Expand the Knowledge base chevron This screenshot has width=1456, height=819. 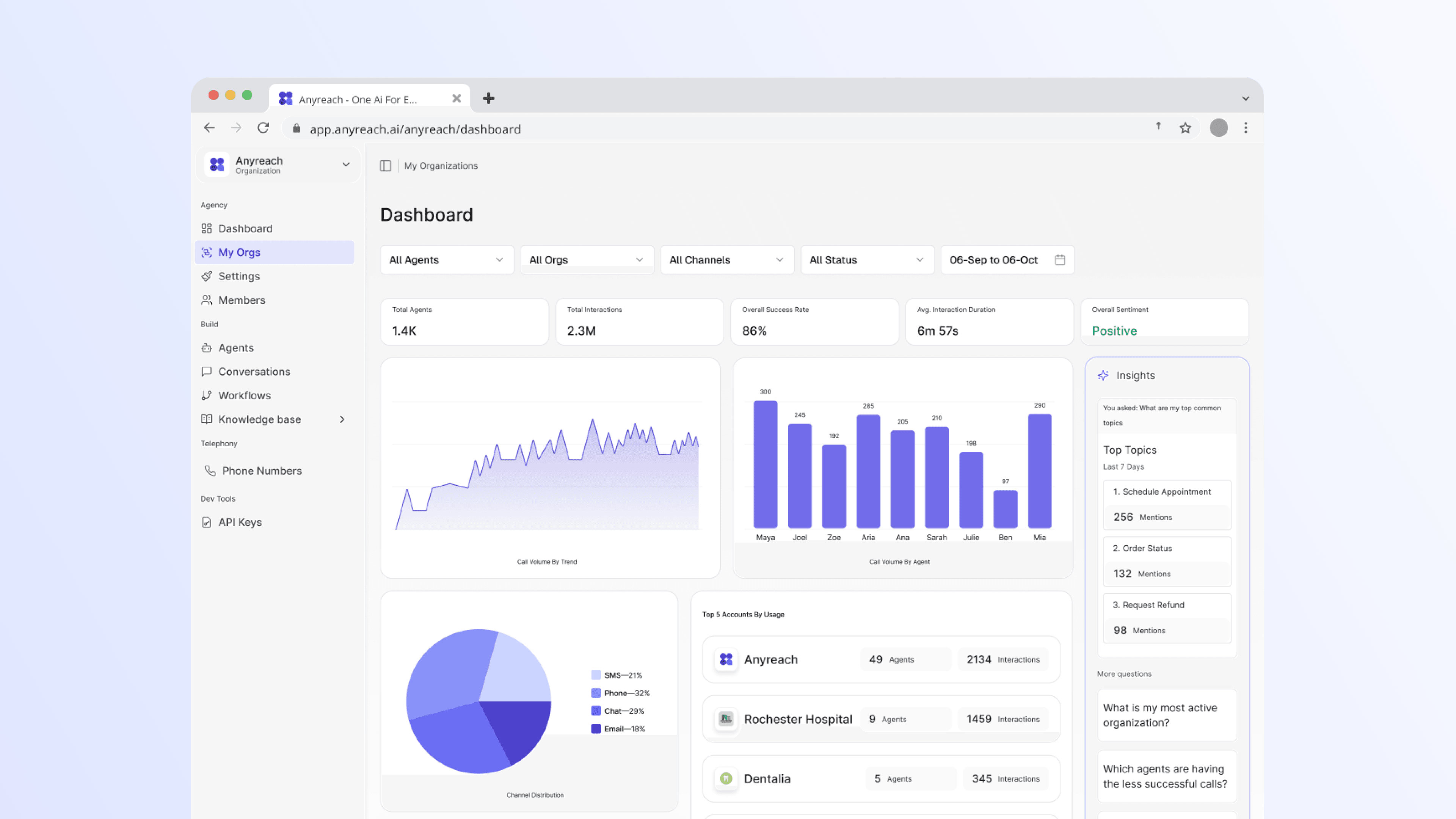click(342, 419)
